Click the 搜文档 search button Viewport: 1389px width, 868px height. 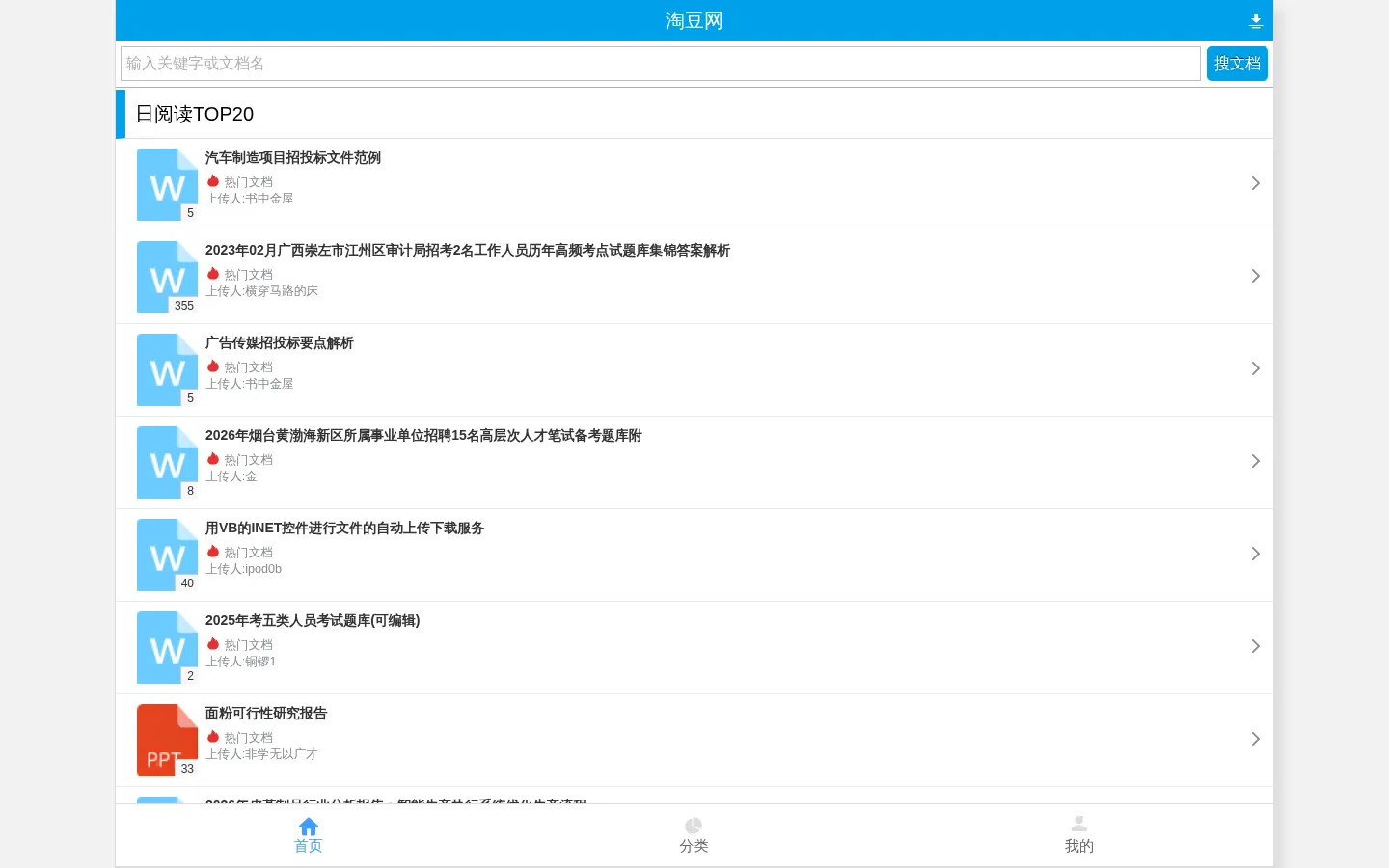click(1237, 64)
